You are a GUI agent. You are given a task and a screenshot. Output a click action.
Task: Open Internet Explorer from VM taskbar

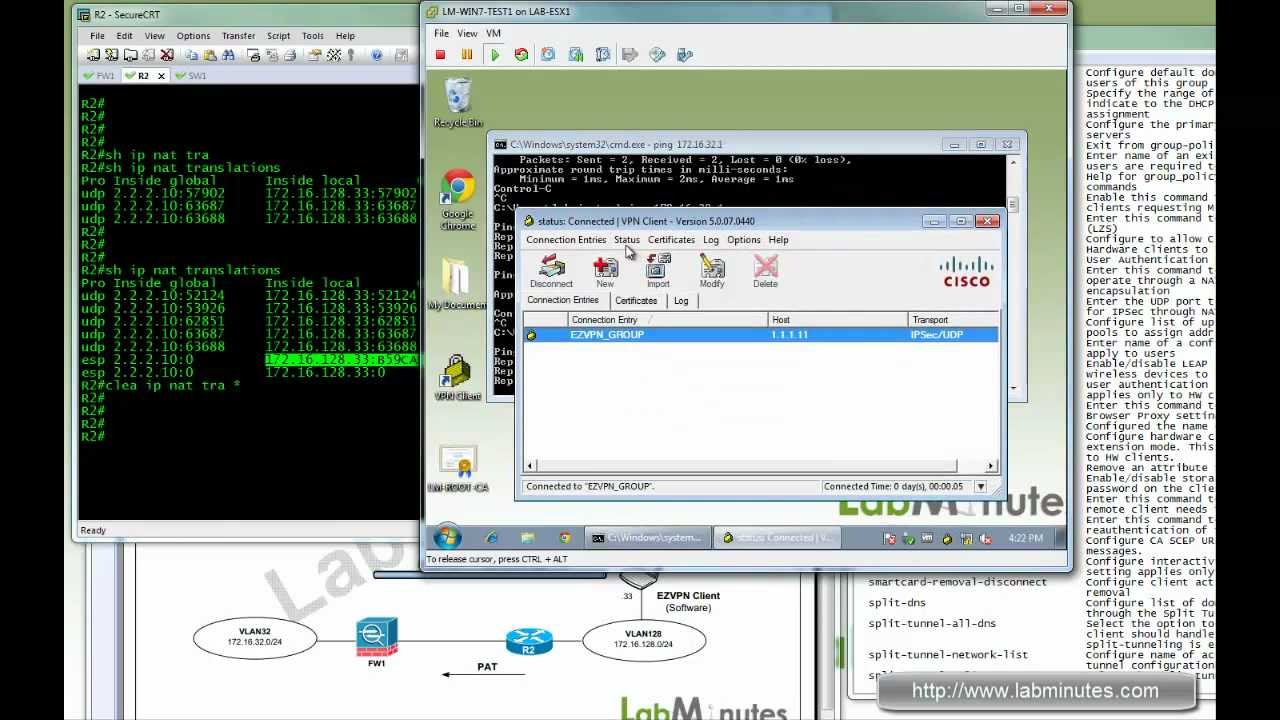pyautogui.click(x=491, y=538)
